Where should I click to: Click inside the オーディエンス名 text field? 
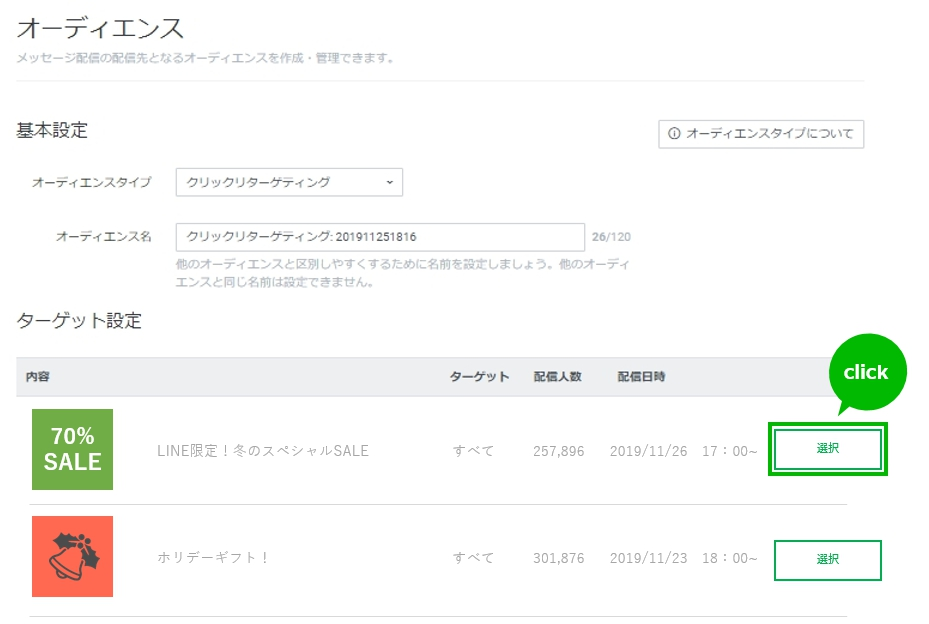(x=380, y=236)
